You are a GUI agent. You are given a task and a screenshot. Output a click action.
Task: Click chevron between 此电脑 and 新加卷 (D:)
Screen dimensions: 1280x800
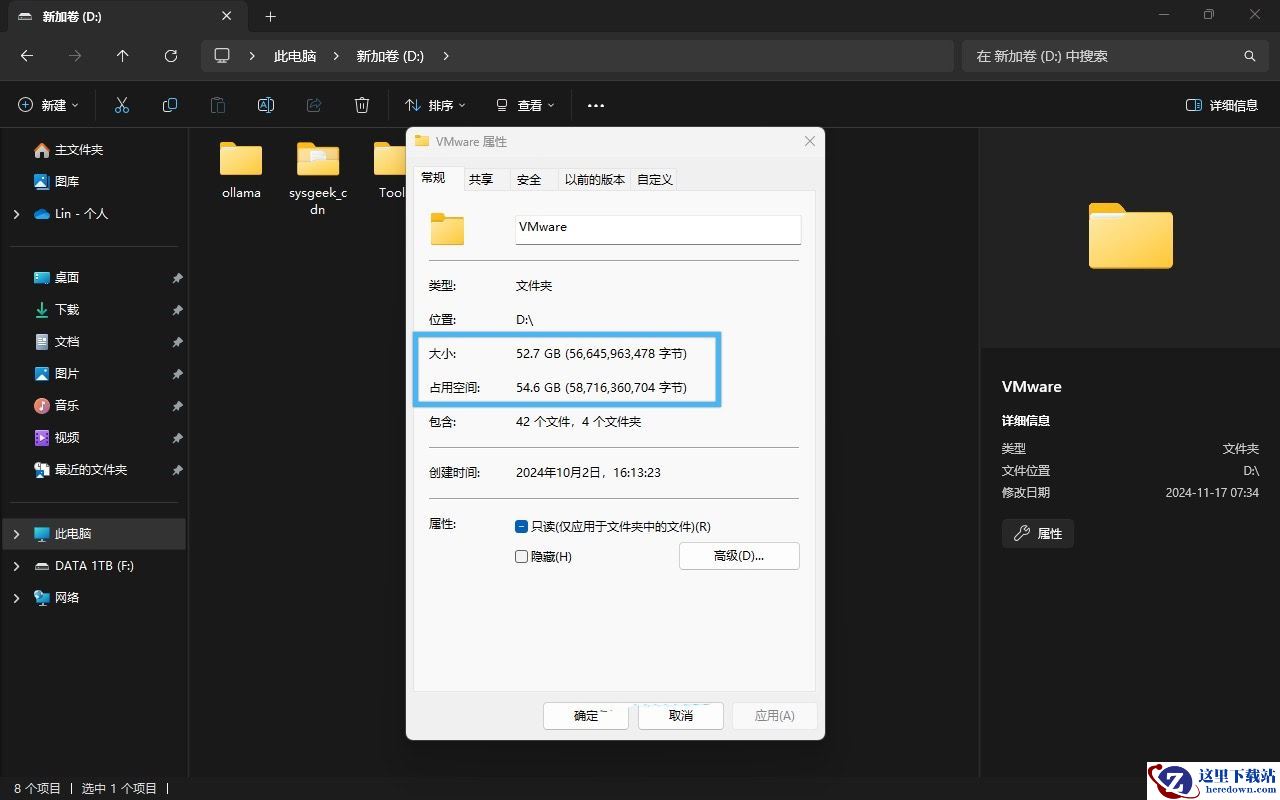pos(337,56)
